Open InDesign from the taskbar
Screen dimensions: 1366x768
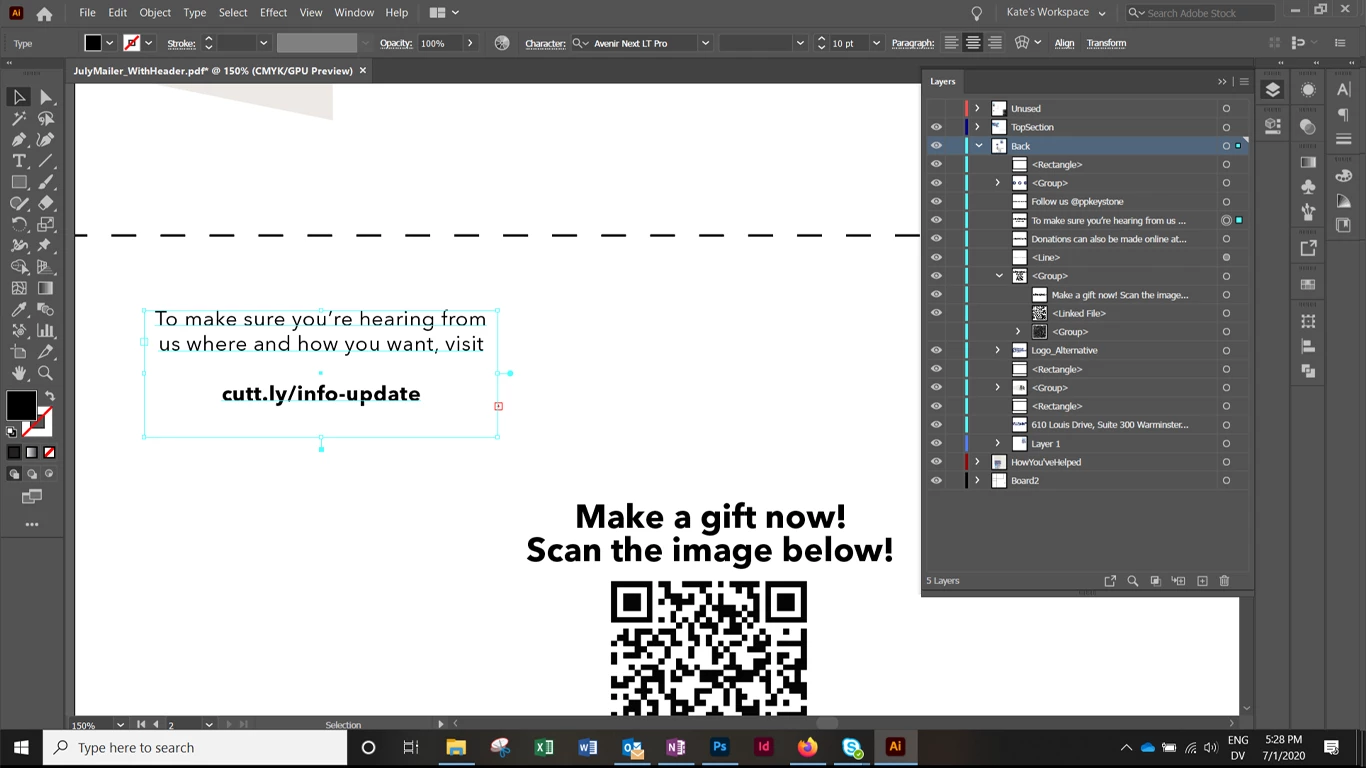(763, 747)
